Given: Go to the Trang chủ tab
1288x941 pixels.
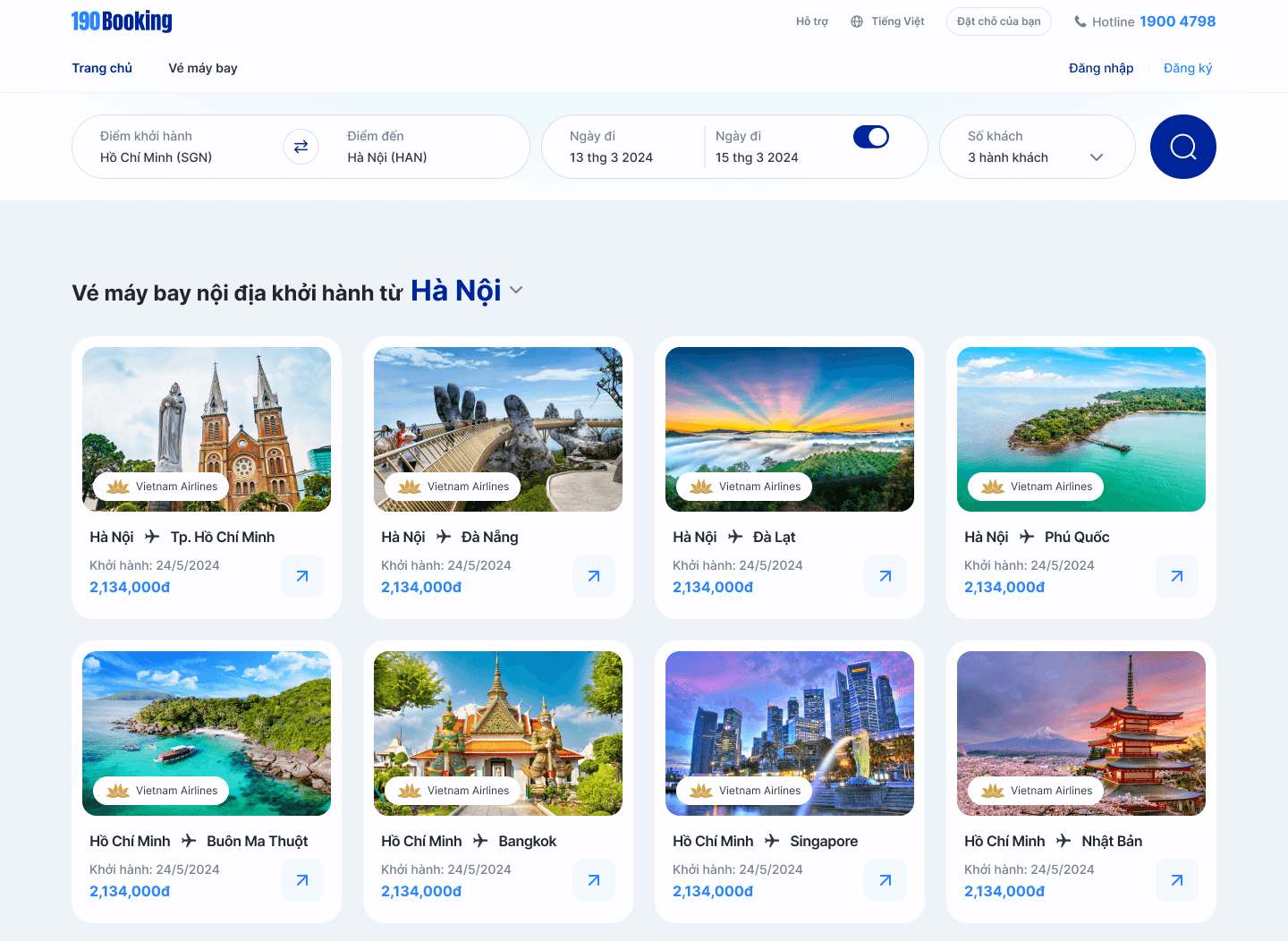Looking at the screenshot, I should 102,68.
